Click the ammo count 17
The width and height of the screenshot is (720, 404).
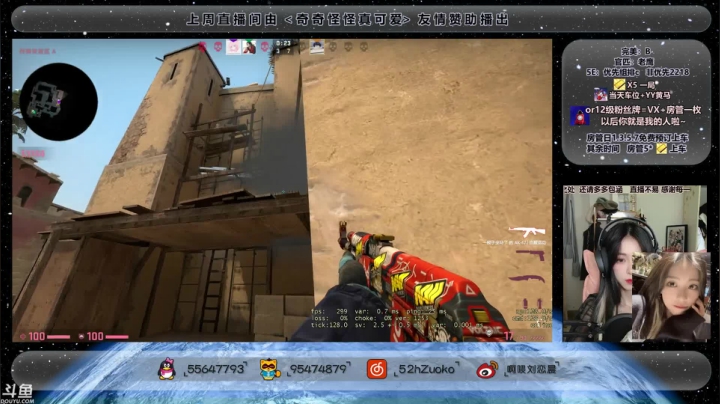[x=508, y=336]
